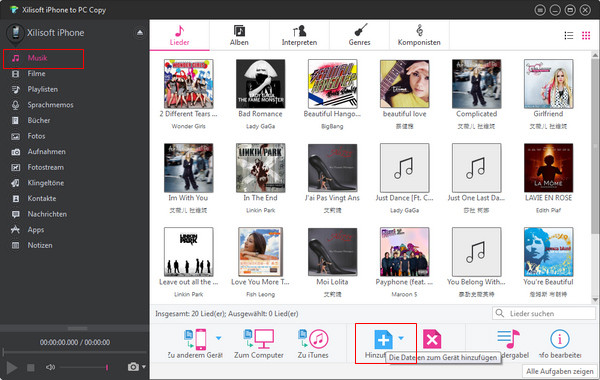The width and height of the screenshot is (600, 380).
Task: Click the Lieder suchen search field
Action: (544, 313)
